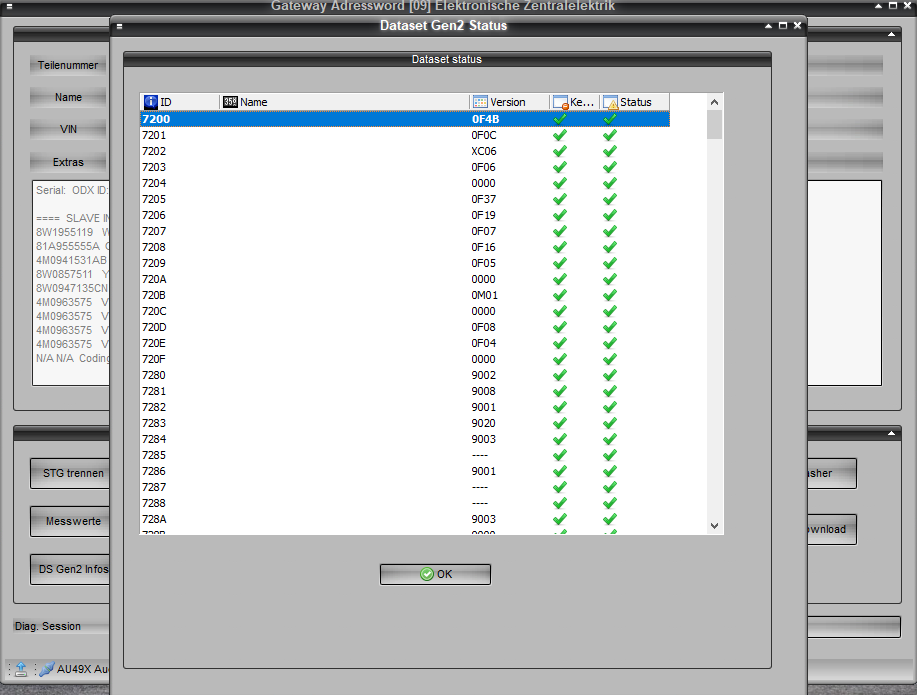Select the row with ID 7280
The height and width of the screenshot is (695, 917).
pos(405,375)
